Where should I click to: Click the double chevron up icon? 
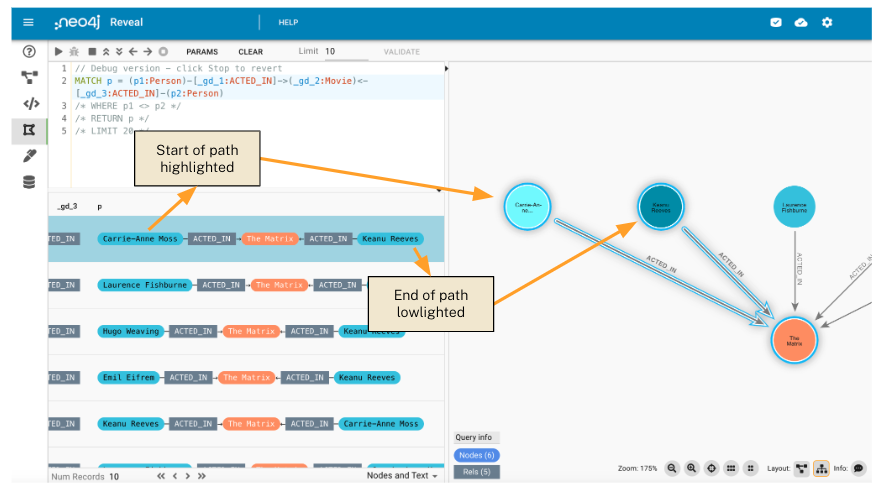[x=106, y=51]
